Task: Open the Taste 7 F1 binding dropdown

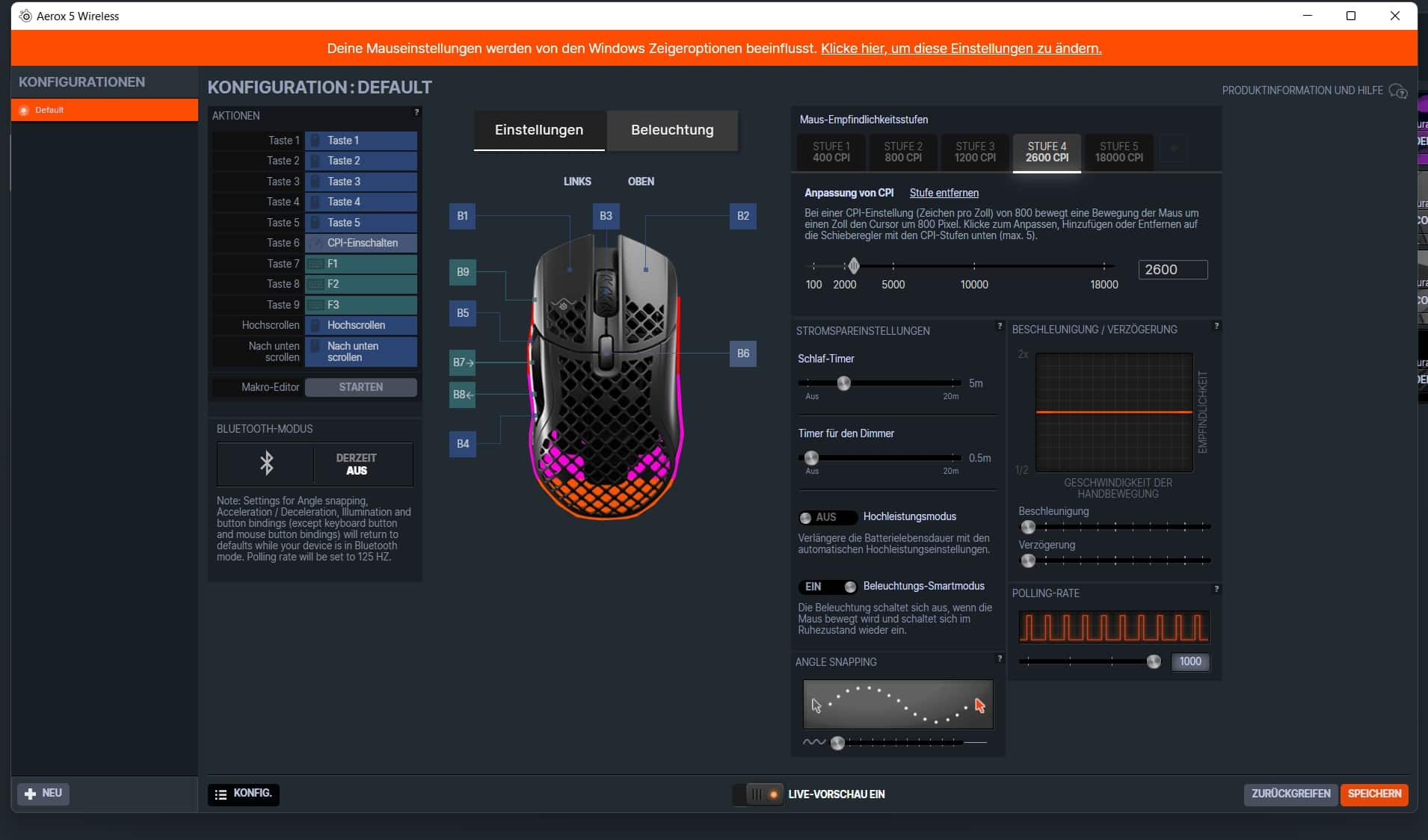Action: [360, 264]
